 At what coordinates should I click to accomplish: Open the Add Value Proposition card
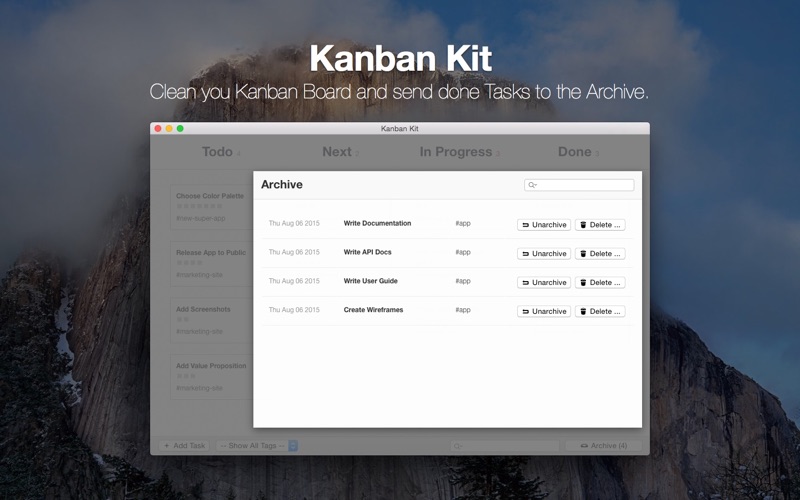tap(211, 377)
